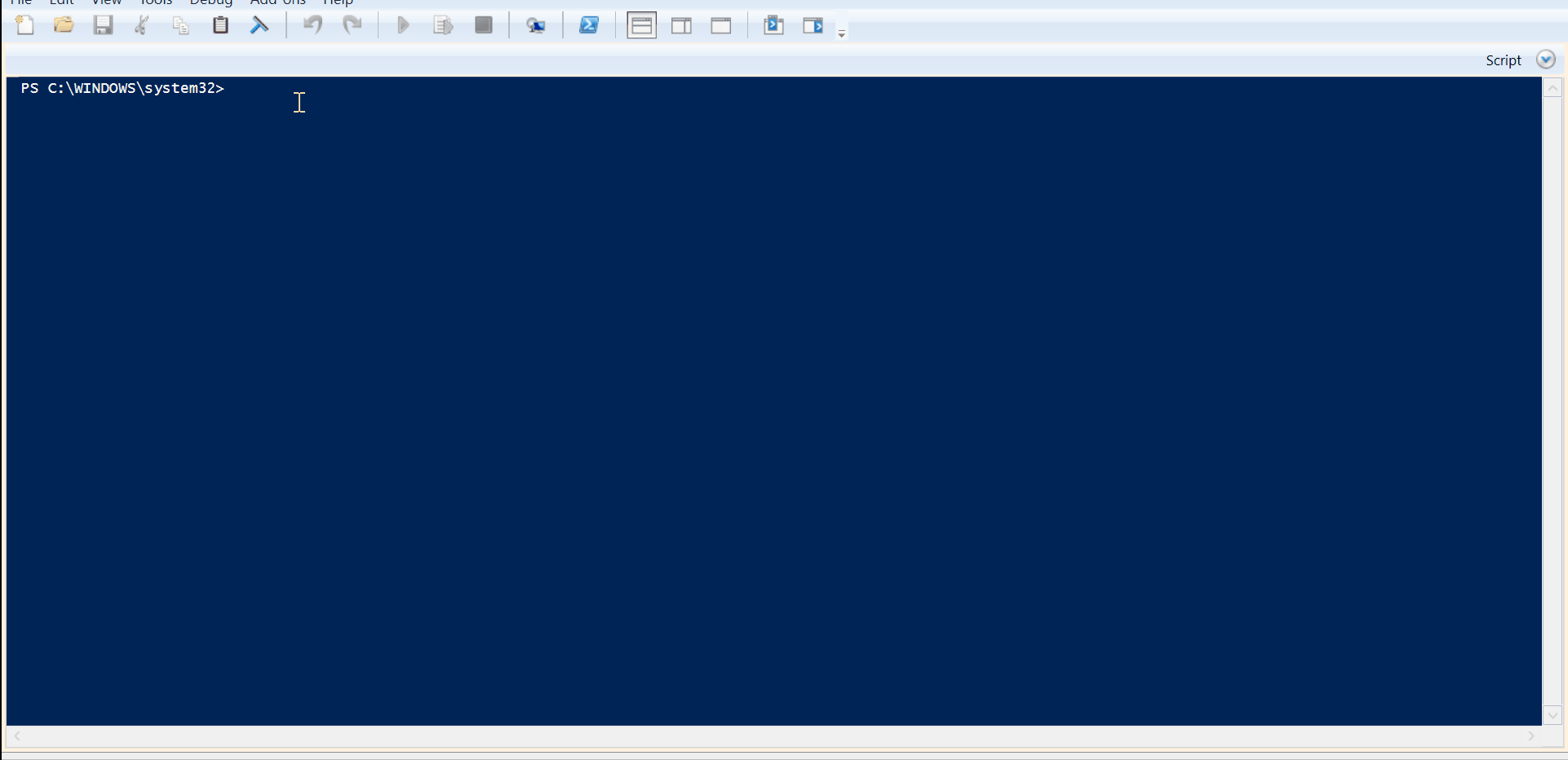Undo the last edit
Viewport: 1568px width, 760px height.
tap(312, 25)
